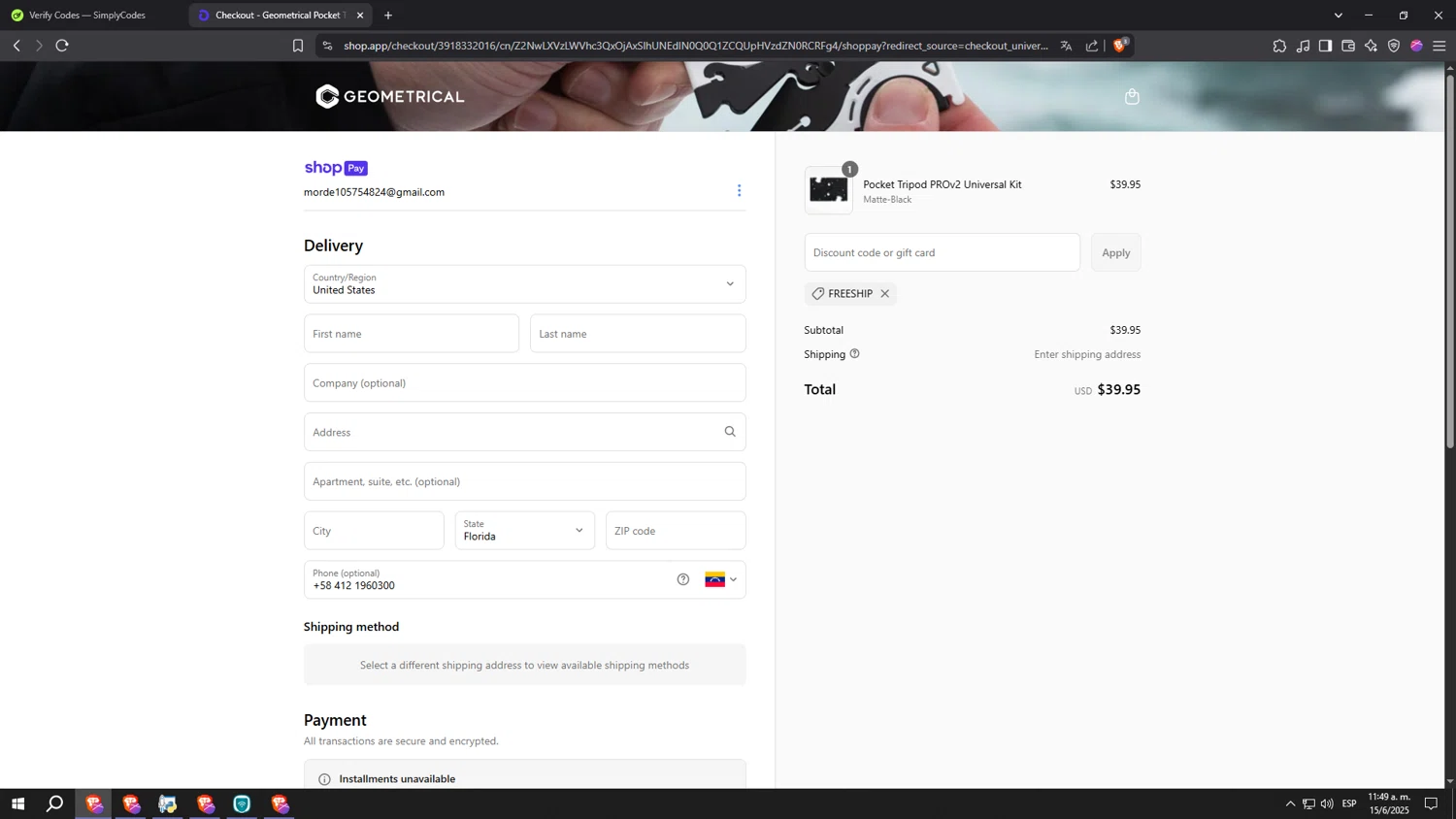Select the Apartment, suite field
1456x819 pixels.
coord(524,481)
